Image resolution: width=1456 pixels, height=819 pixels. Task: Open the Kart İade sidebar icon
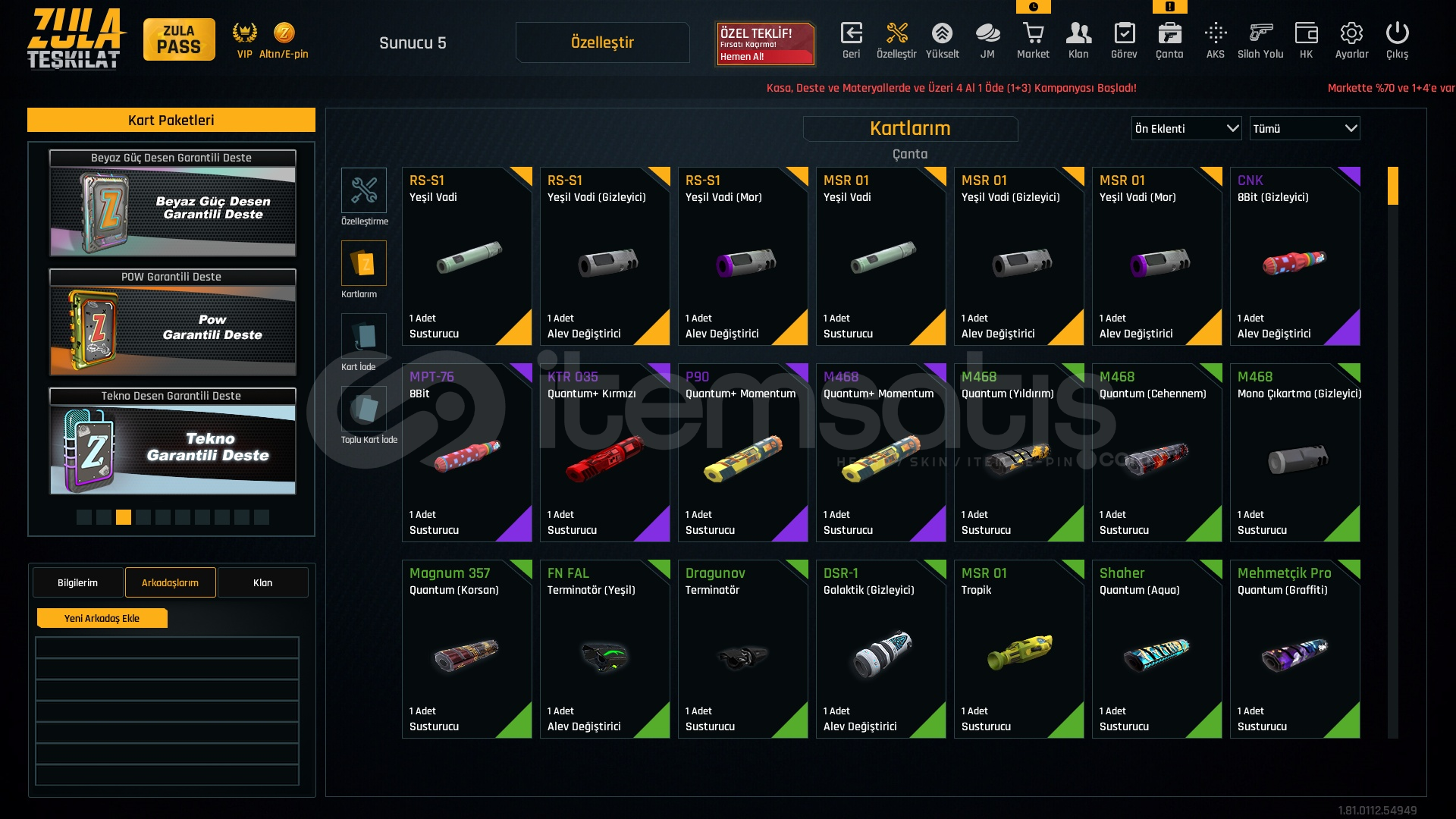click(364, 336)
